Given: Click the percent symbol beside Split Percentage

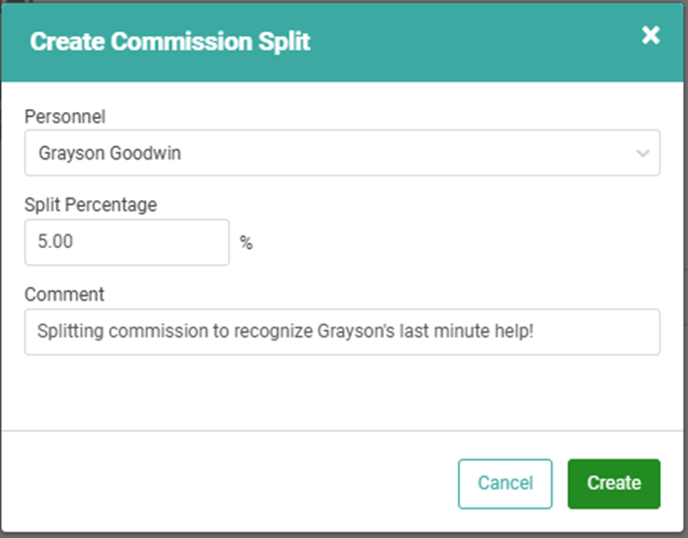Looking at the screenshot, I should (246, 243).
